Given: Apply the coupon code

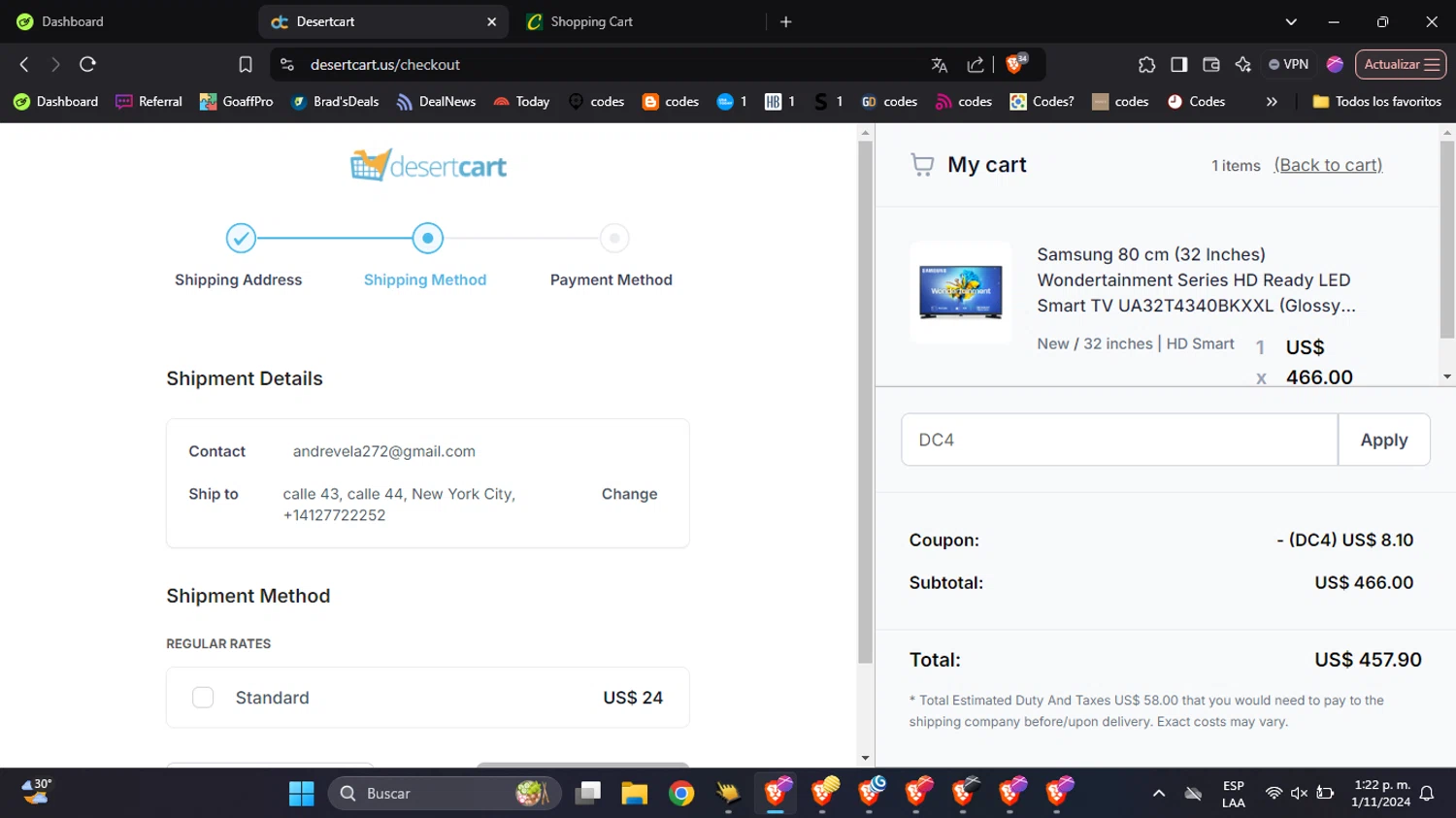Looking at the screenshot, I should pyautogui.click(x=1383, y=440).
